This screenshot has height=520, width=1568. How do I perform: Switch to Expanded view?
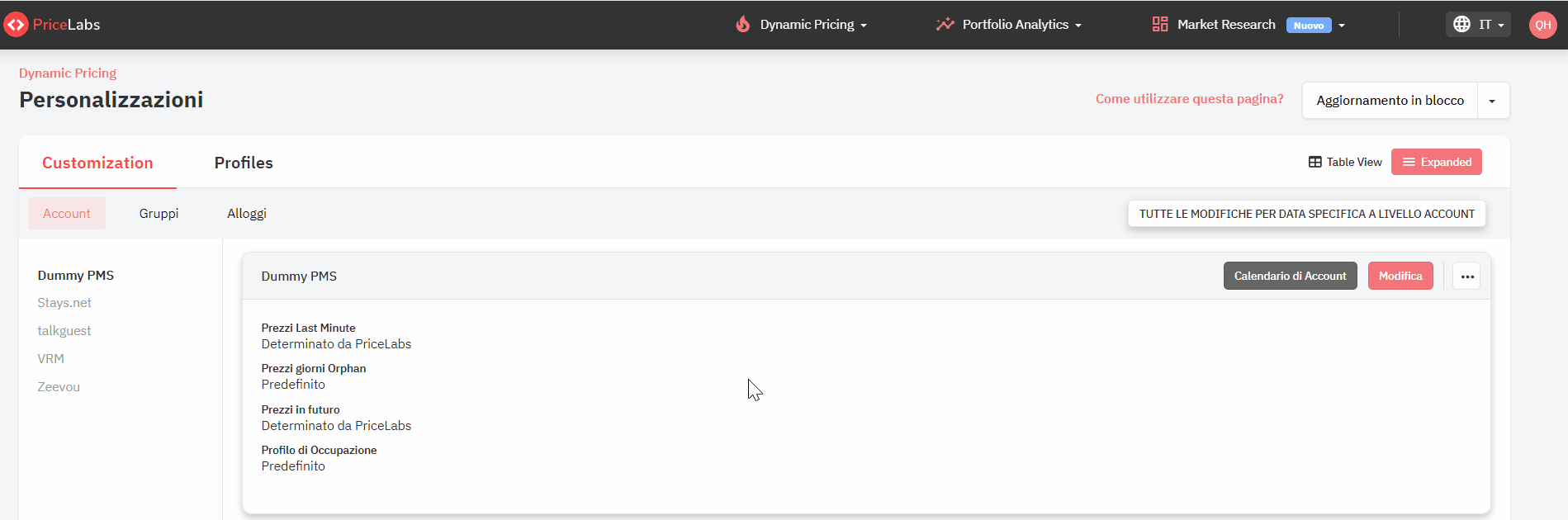[1437, 163]
